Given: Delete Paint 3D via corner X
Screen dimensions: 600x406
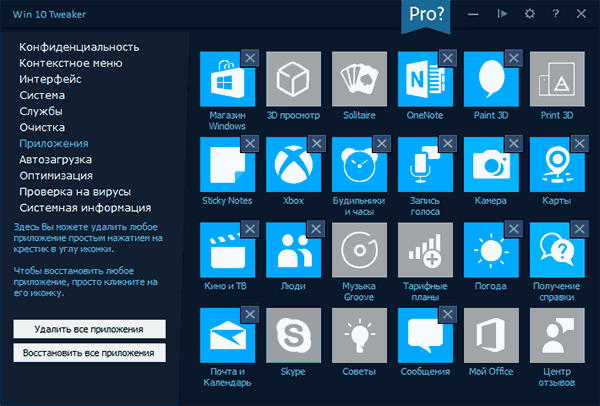Looking at the screenshot, I should (514, 58).
